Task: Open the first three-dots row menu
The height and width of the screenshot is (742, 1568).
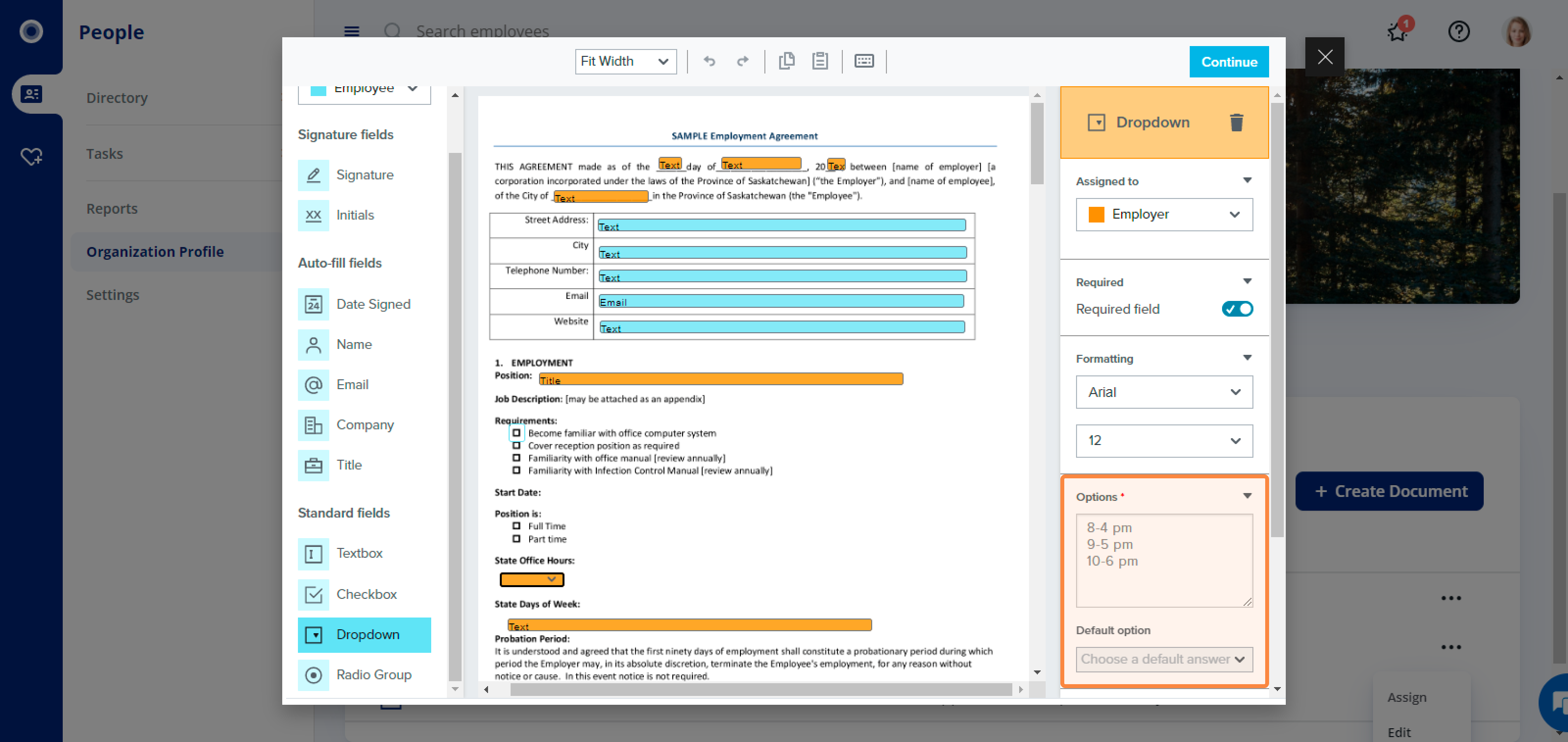Action: (x=1450, y=598)
